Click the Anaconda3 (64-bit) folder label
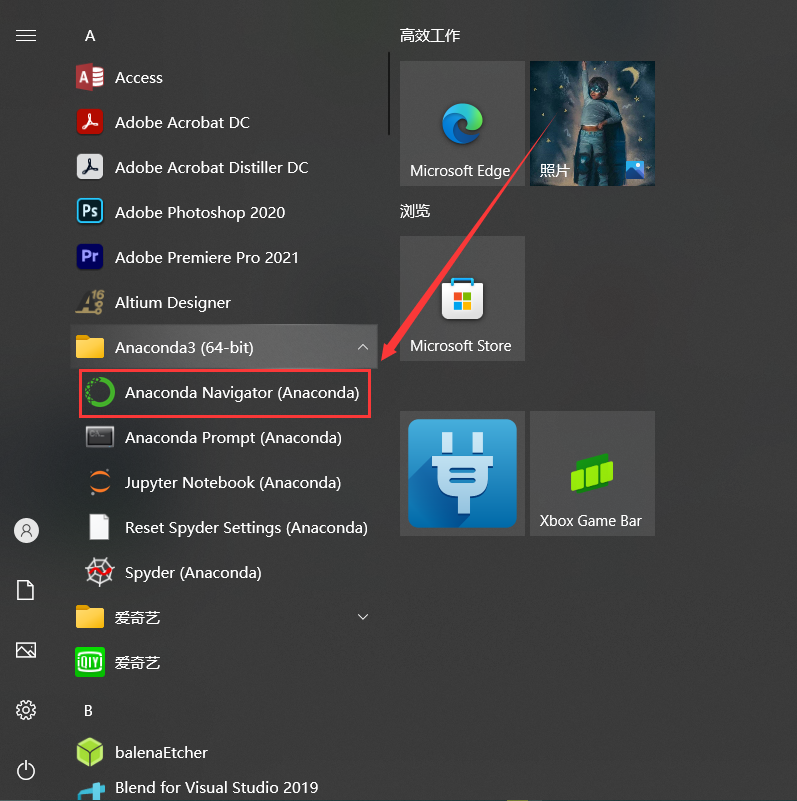 184,347
